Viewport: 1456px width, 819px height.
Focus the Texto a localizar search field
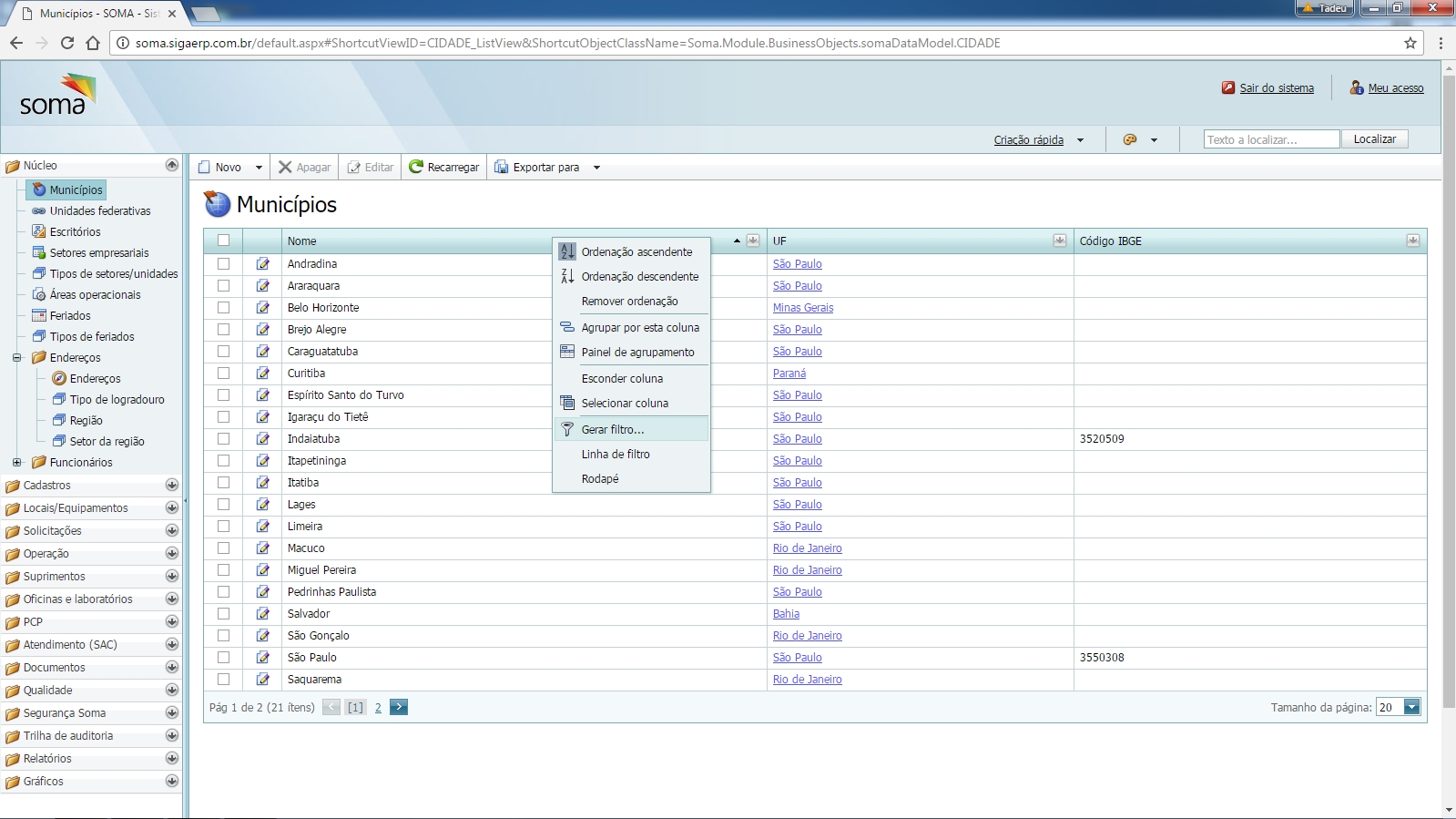pos(1271,138)
